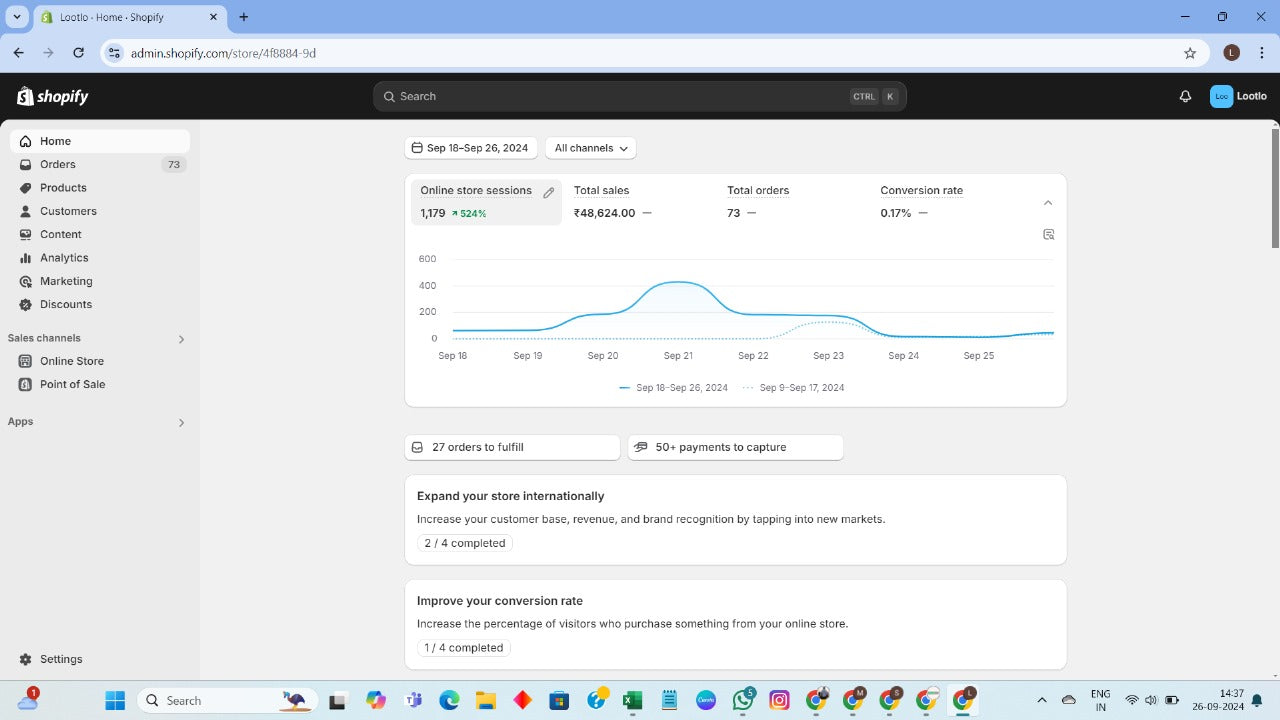Click the 27 orders to fulfill button
Viewport: 1280px width, 720px height.
(512, 447)
